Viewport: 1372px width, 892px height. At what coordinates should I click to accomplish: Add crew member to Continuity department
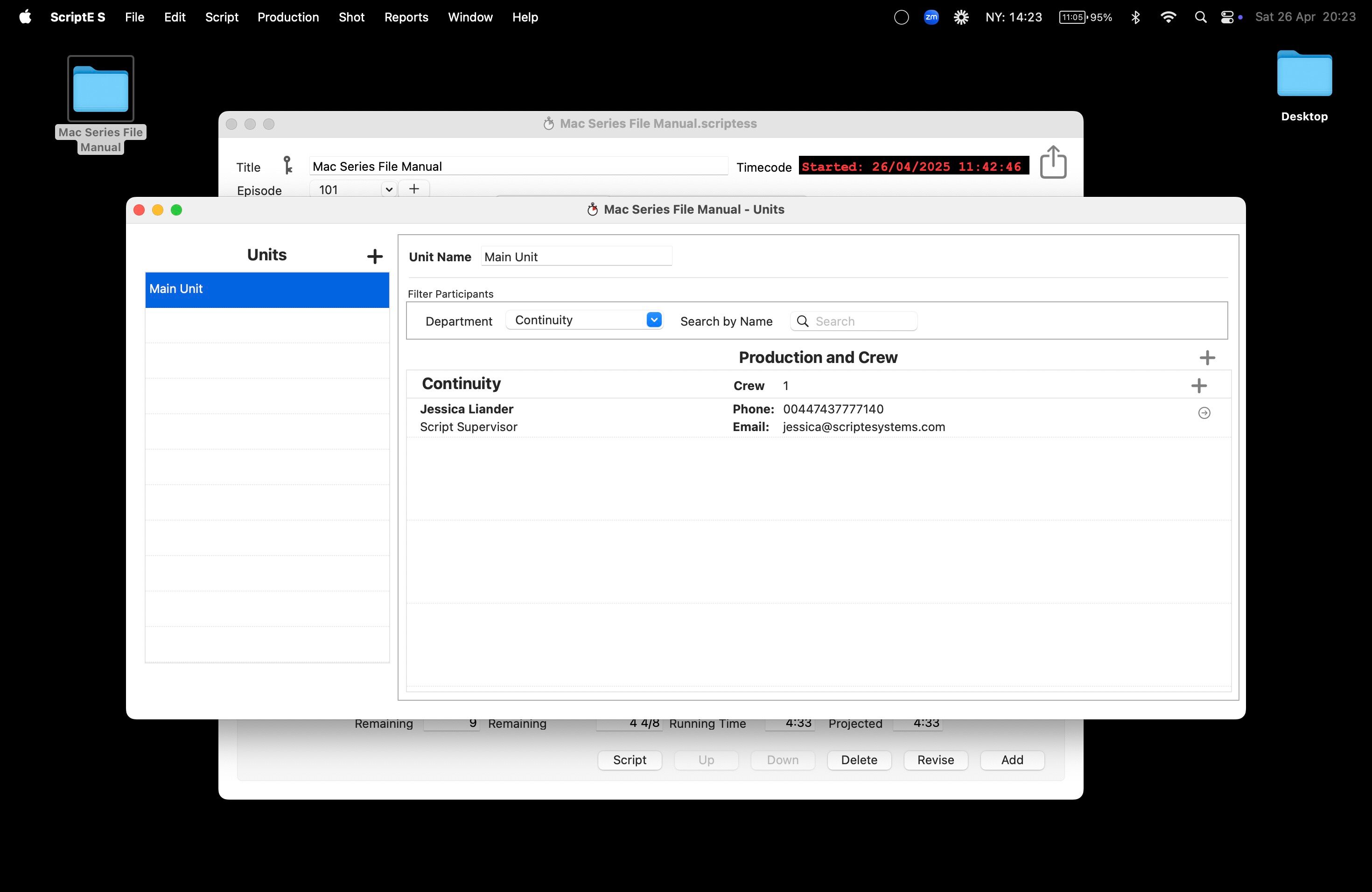click(x=1198, y=385)
